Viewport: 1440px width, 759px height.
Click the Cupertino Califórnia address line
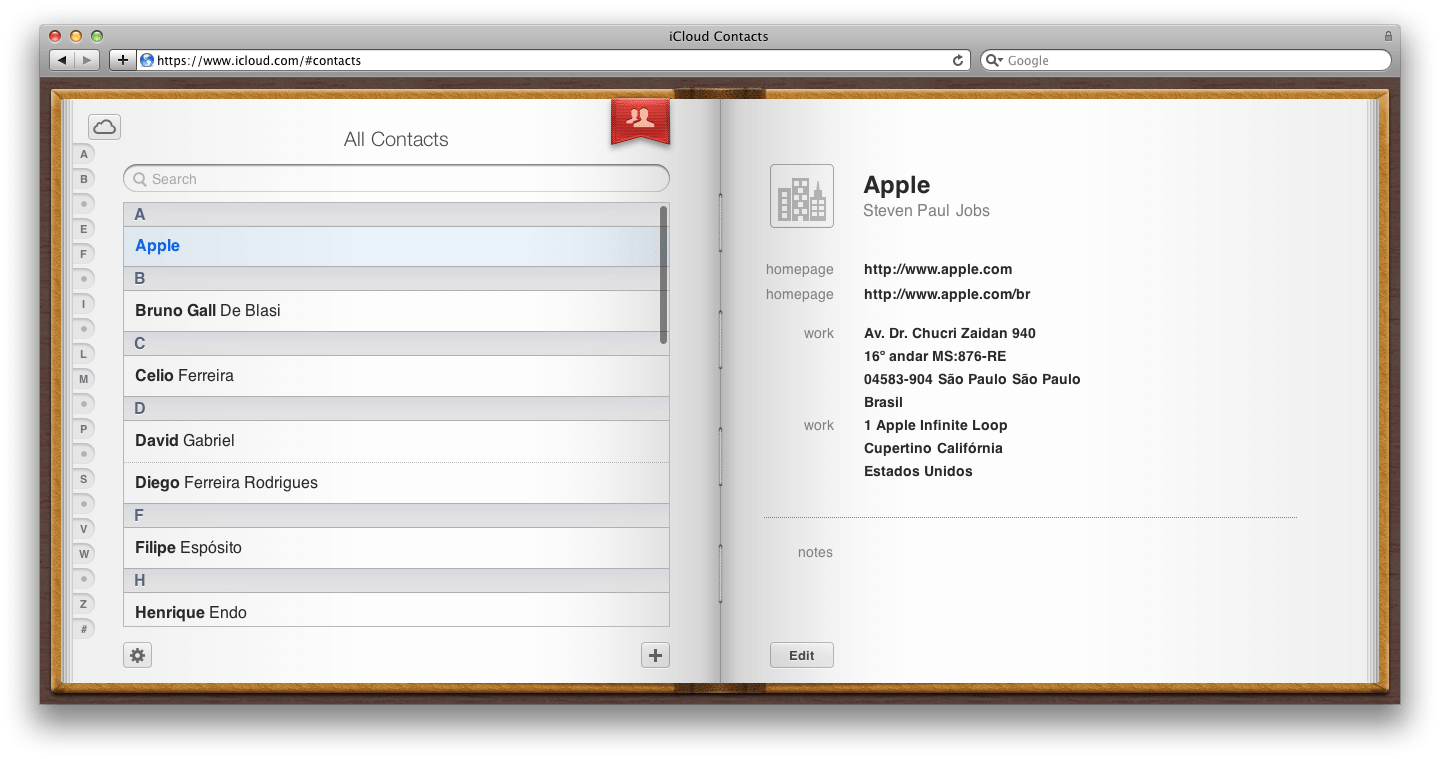coord(933,448)
